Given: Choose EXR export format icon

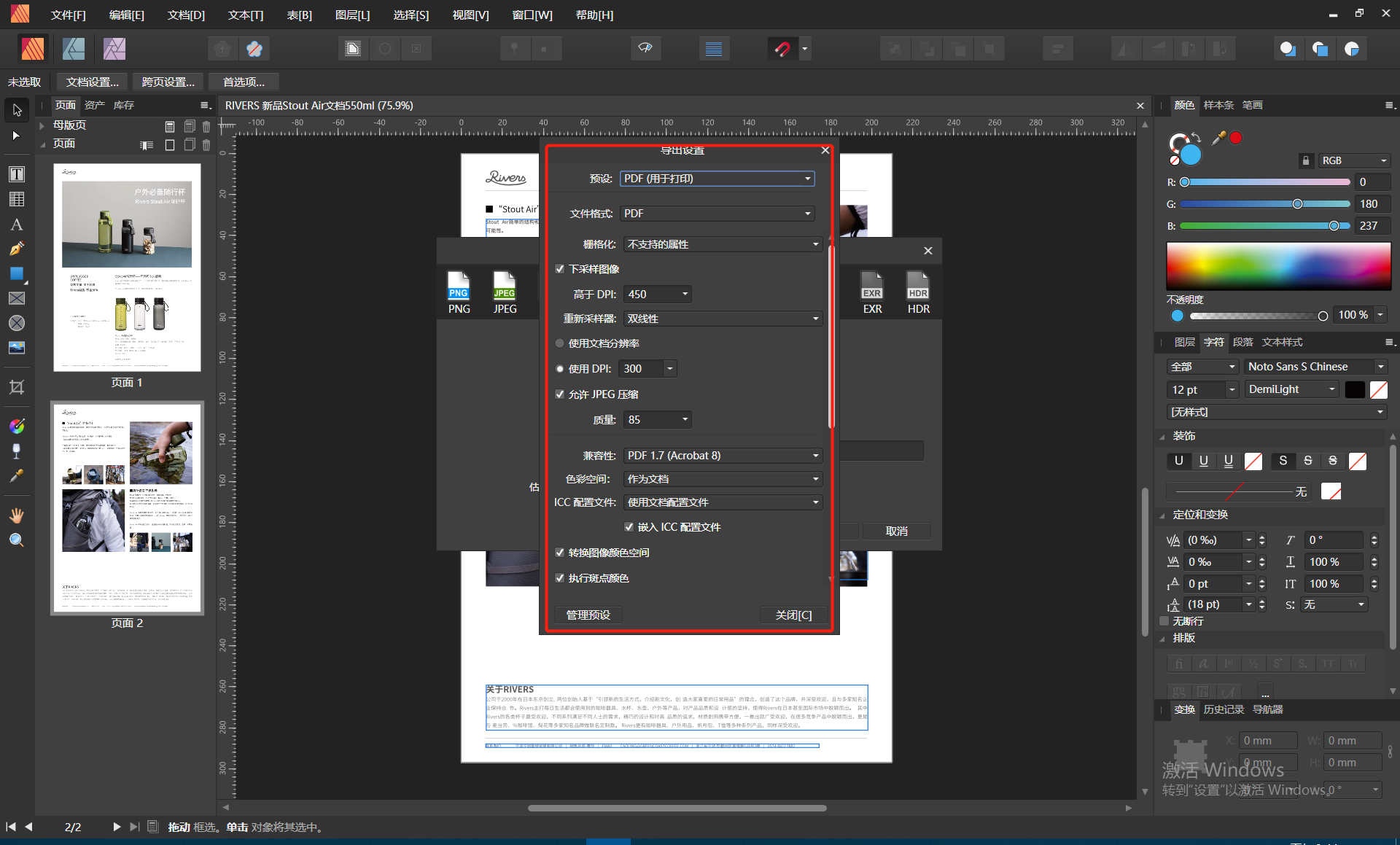Looking at the screenshot, I should 872,292.
